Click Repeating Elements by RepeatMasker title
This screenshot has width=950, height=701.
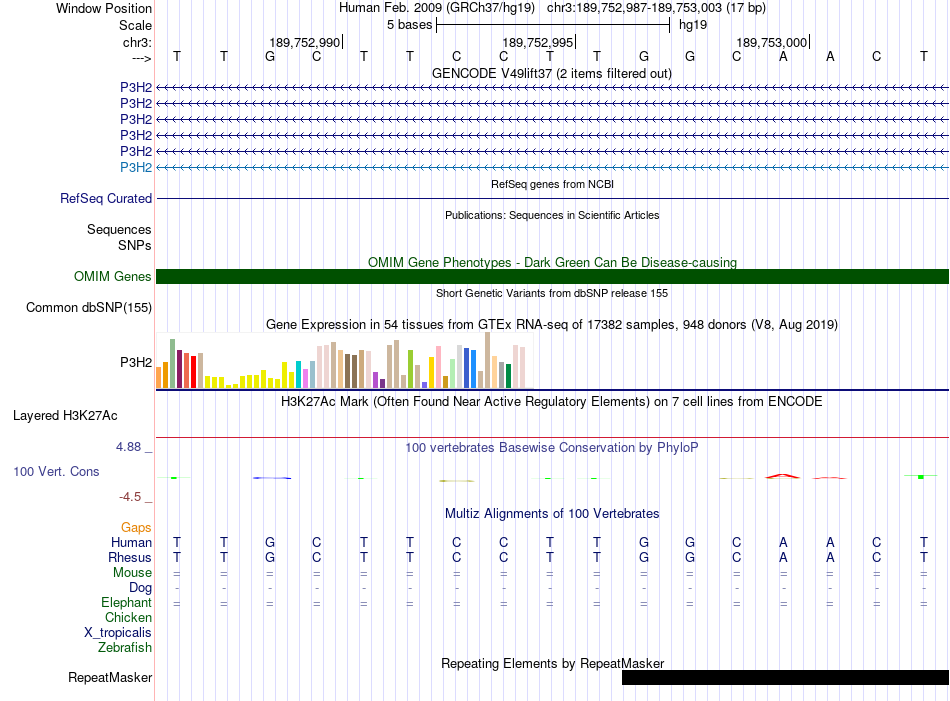coord(552,663)
